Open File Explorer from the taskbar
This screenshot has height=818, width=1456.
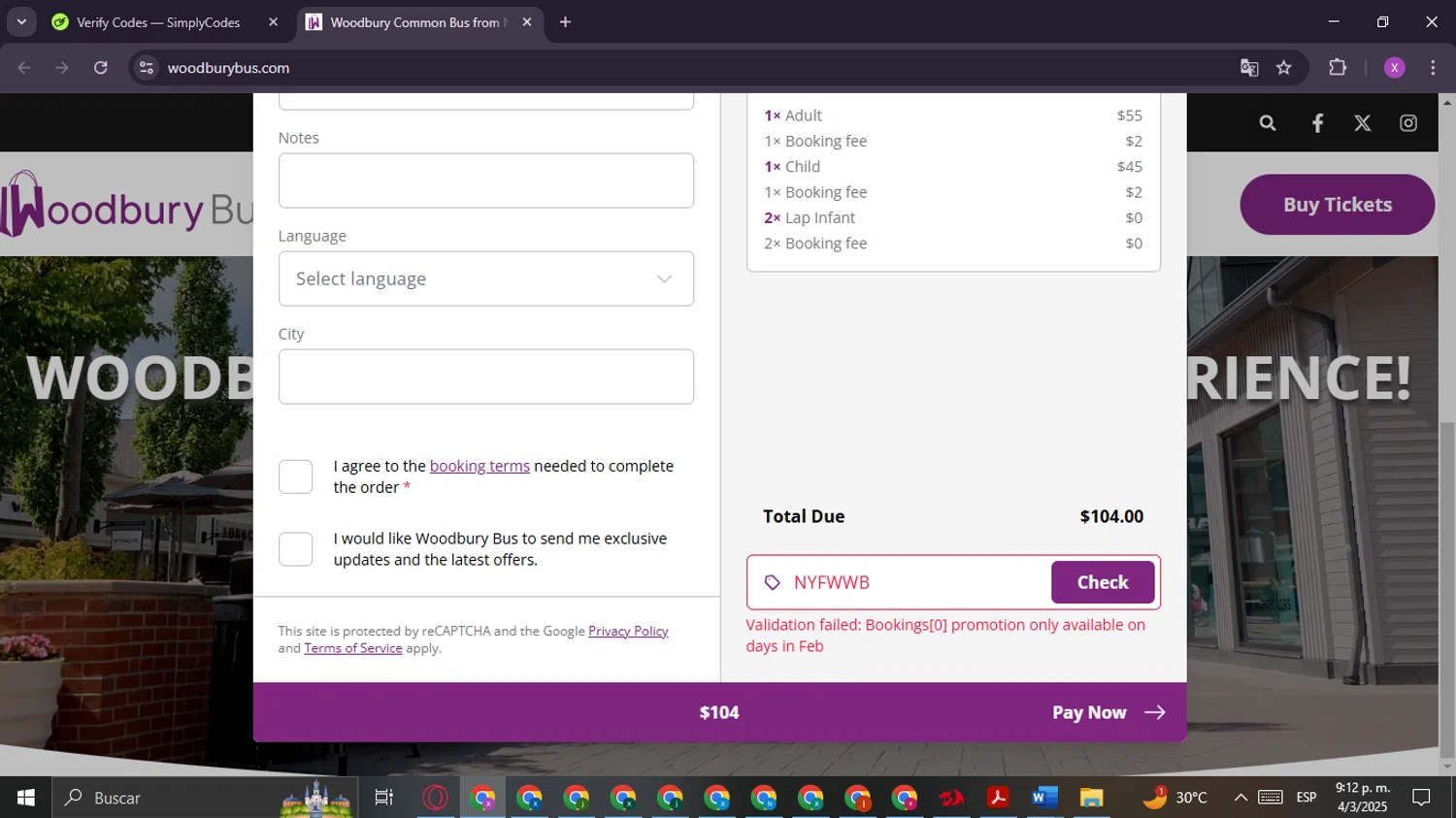coord(1092,798)
